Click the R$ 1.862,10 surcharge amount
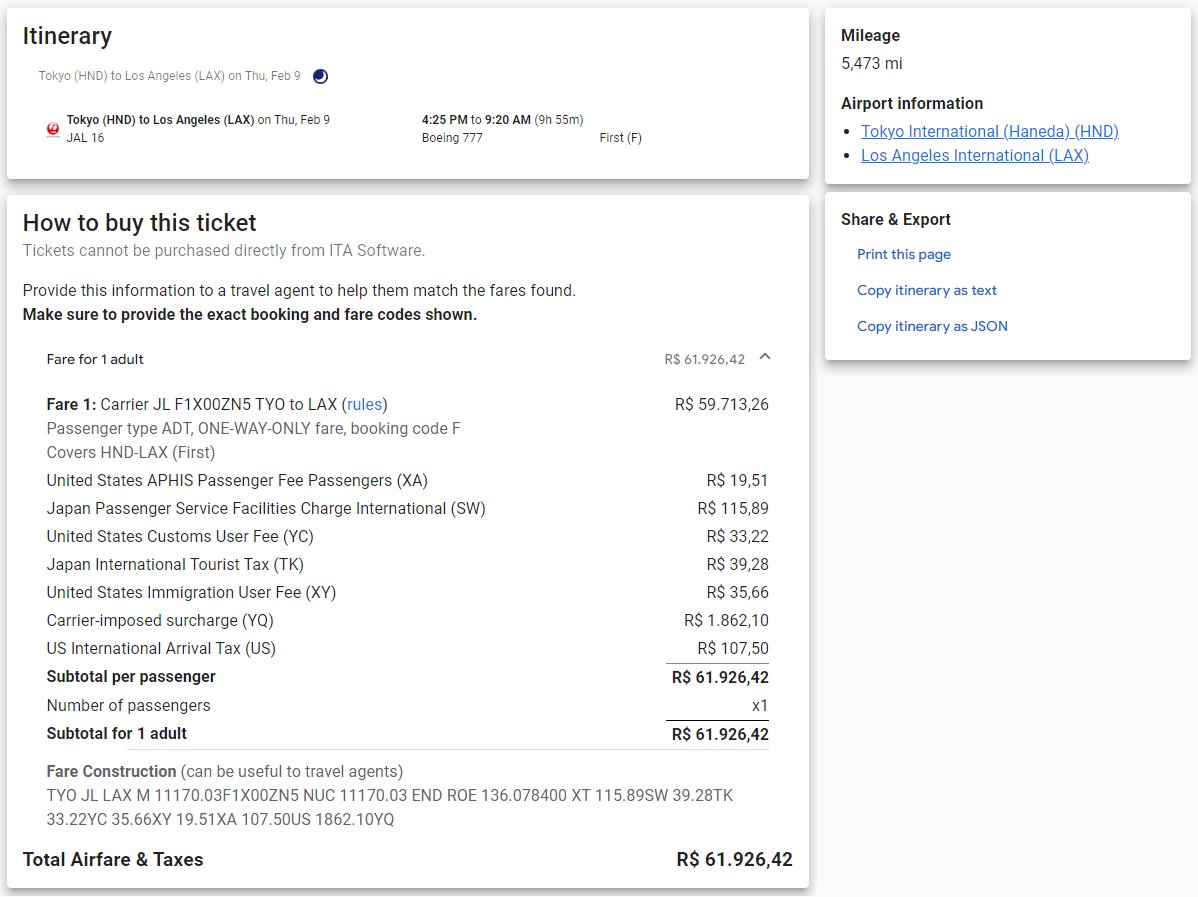 pos(727,620)
